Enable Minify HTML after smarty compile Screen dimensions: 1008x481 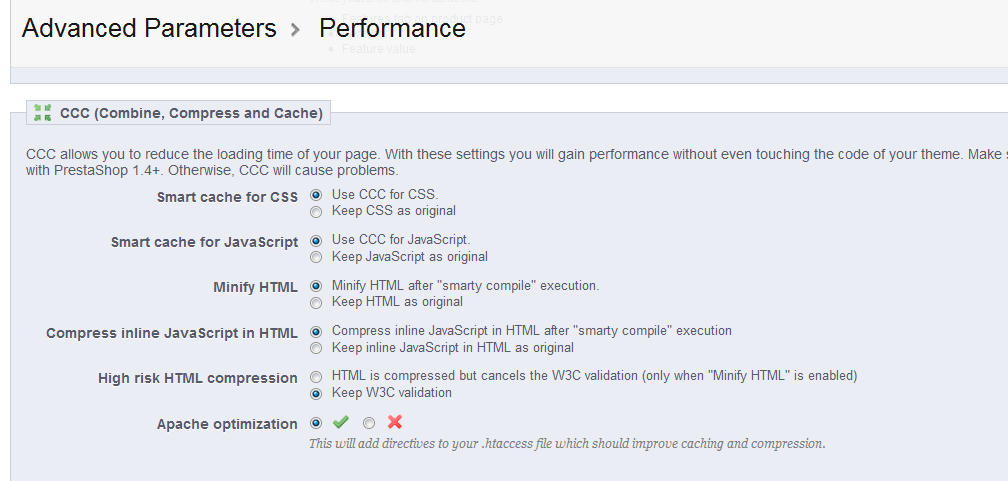316,286
